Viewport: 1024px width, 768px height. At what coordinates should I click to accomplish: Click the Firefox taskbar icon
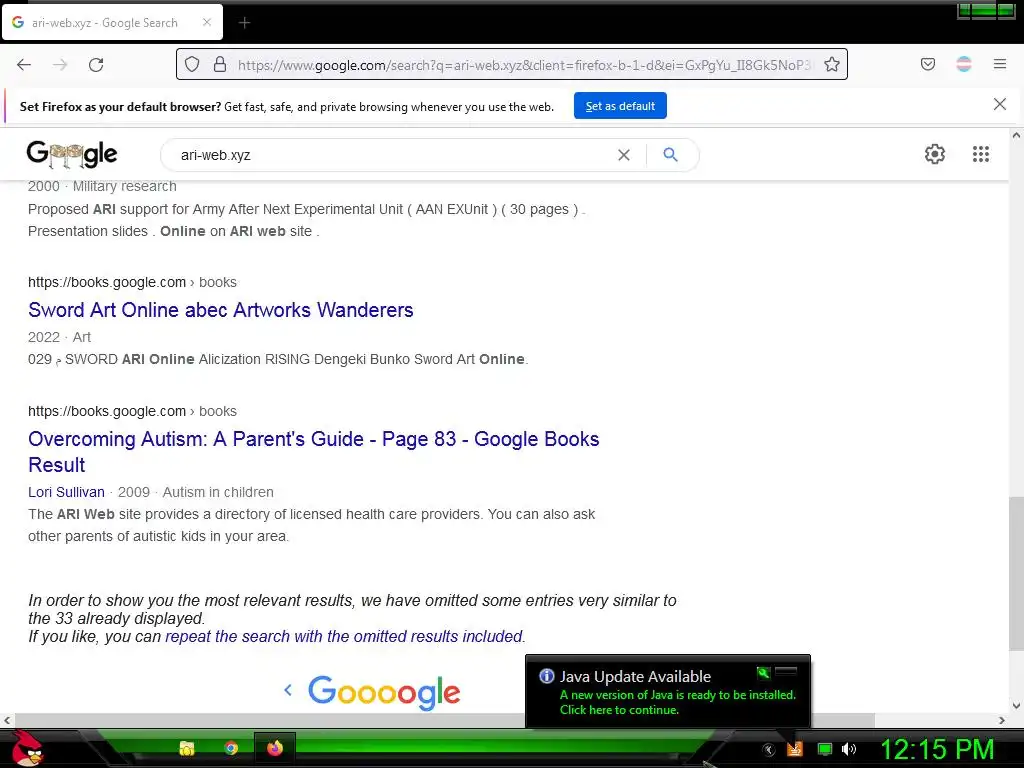click(275, 748)
